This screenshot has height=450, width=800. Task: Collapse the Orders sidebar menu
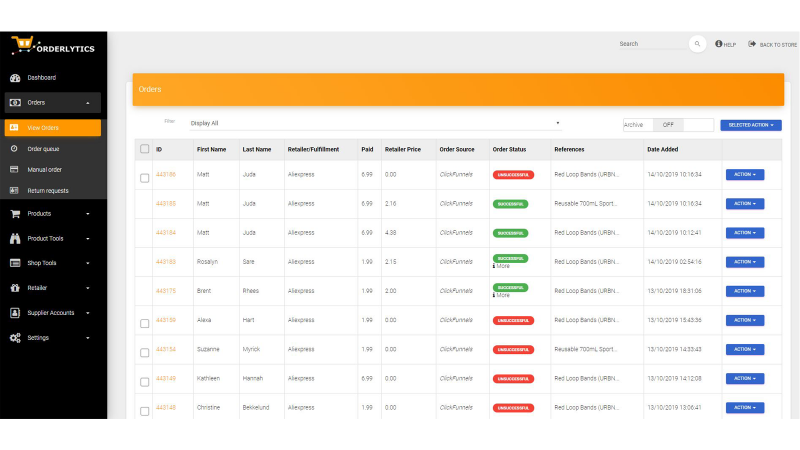(88, 103)
